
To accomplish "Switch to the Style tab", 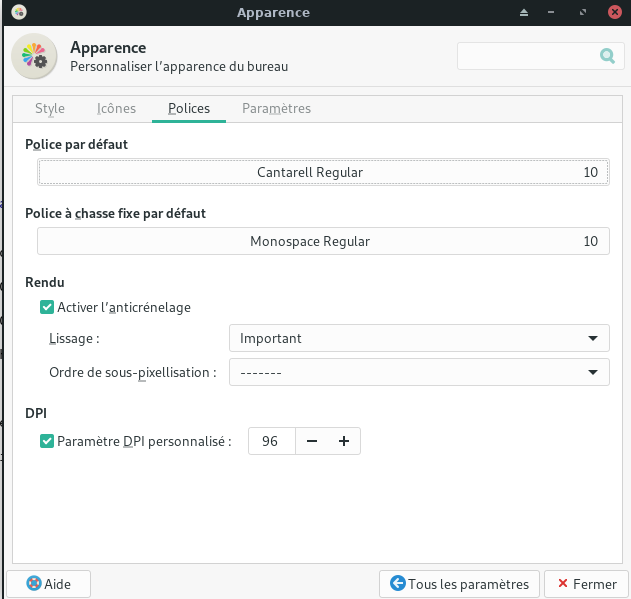I will 50,108.
